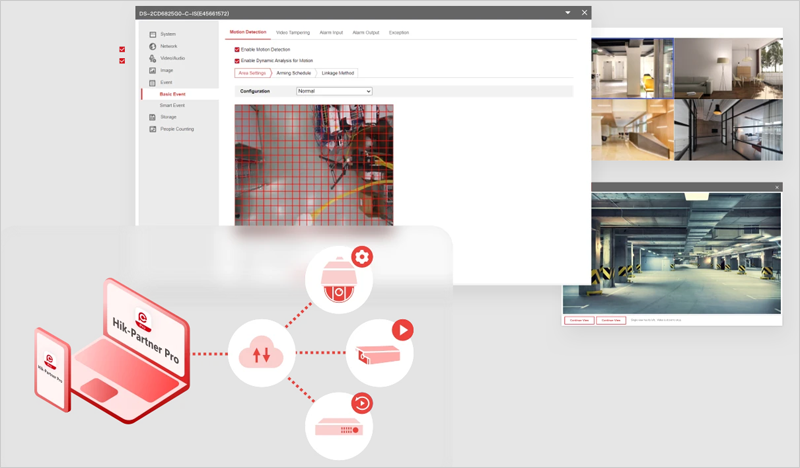This screenshot has width=800, height=468.
Task: Click the red gear icon above the dome camera
Action: (x=363, y=256)
